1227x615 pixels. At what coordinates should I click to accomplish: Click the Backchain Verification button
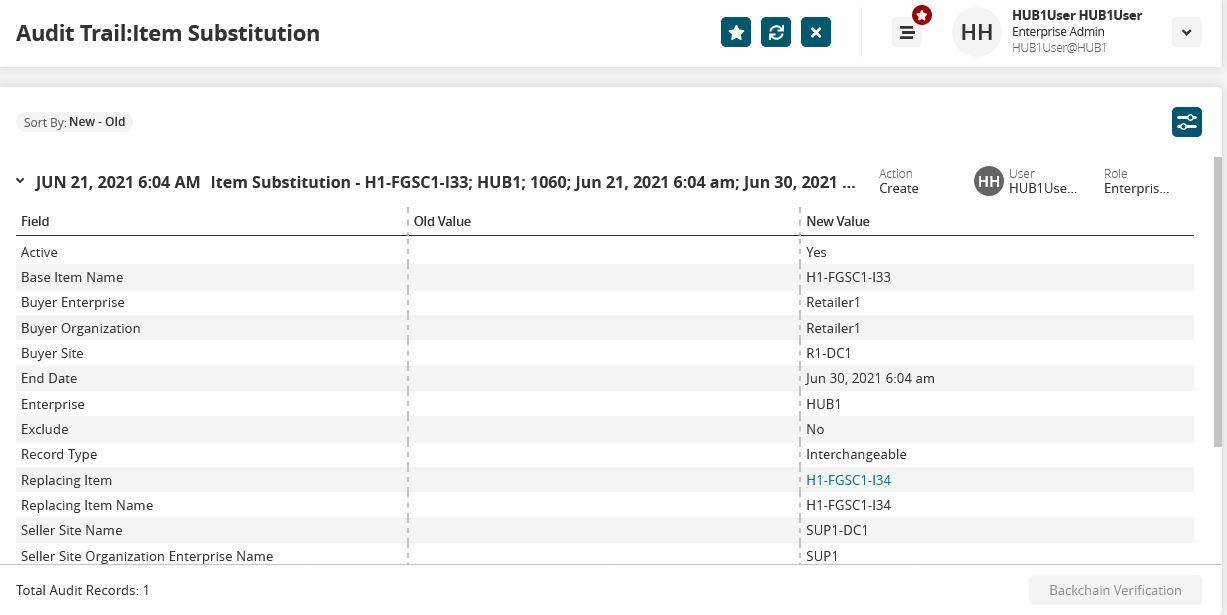pos(1115,590)
